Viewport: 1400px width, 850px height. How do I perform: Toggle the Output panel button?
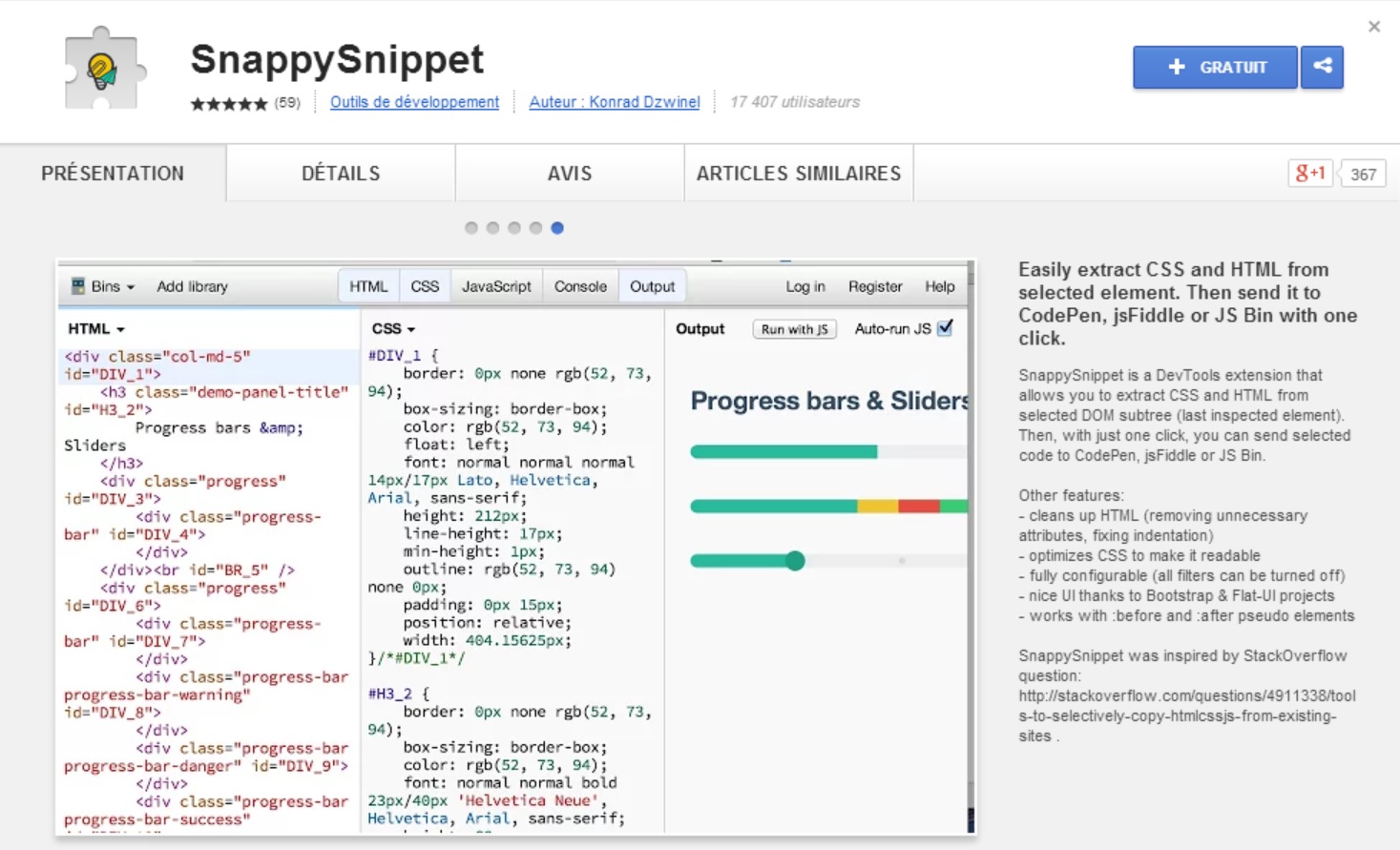(x=652, y=286)
